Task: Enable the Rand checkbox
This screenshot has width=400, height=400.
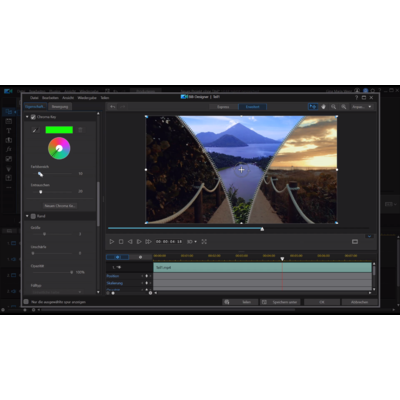Action: [33, 216]
